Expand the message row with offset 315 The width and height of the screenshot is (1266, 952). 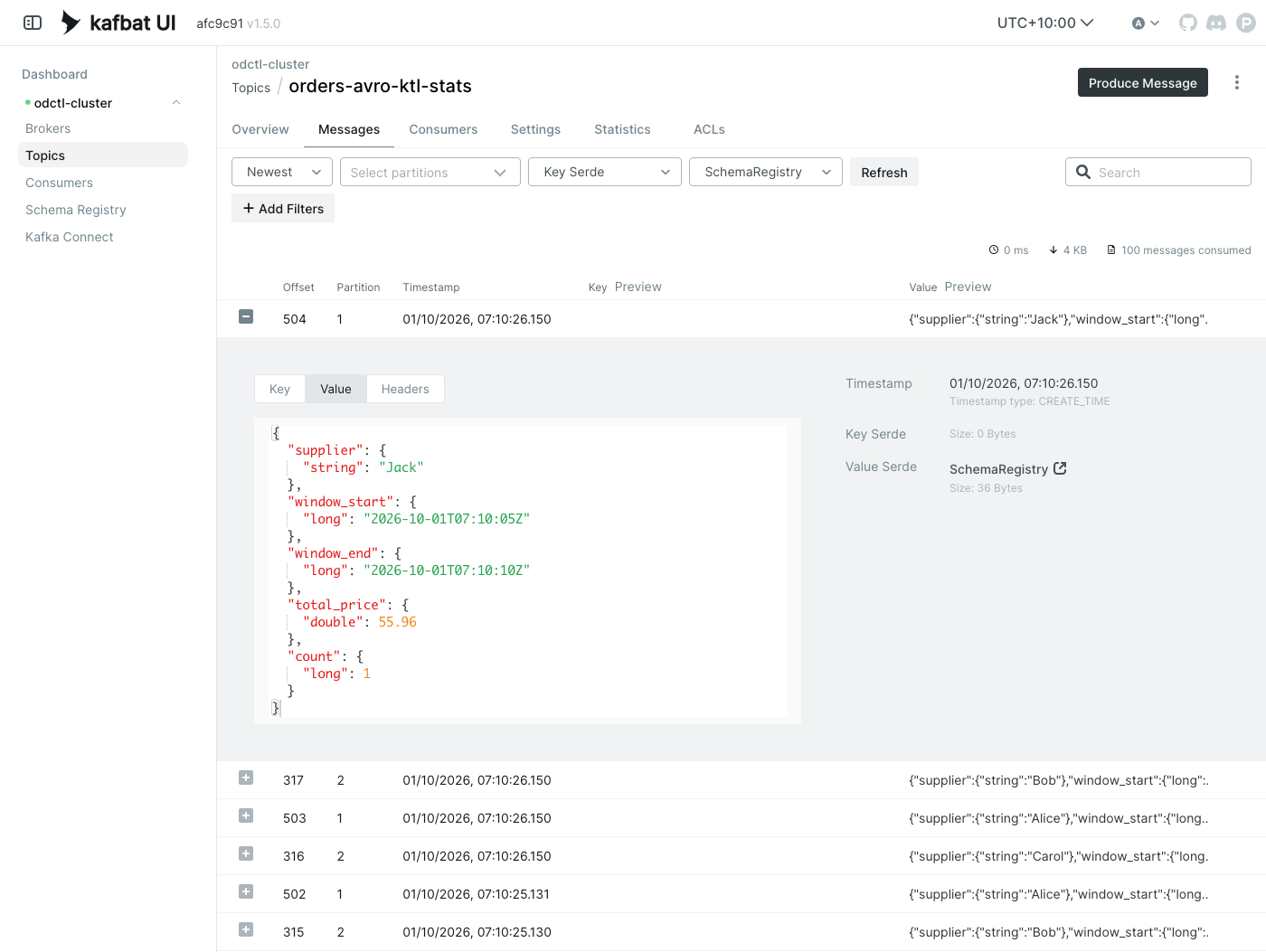point(246,929)
